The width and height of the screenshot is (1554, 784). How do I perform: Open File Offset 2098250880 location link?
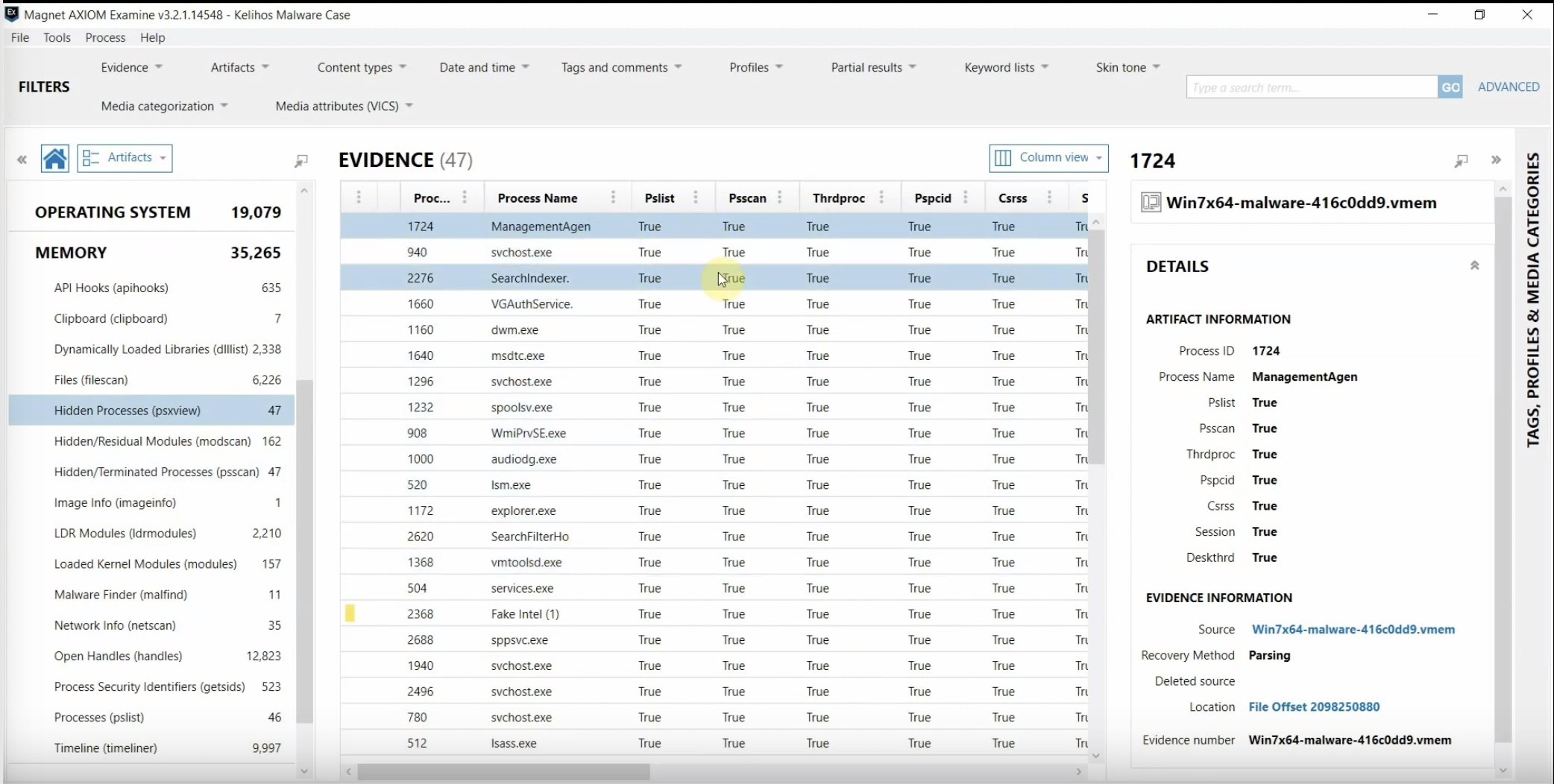1314,706
